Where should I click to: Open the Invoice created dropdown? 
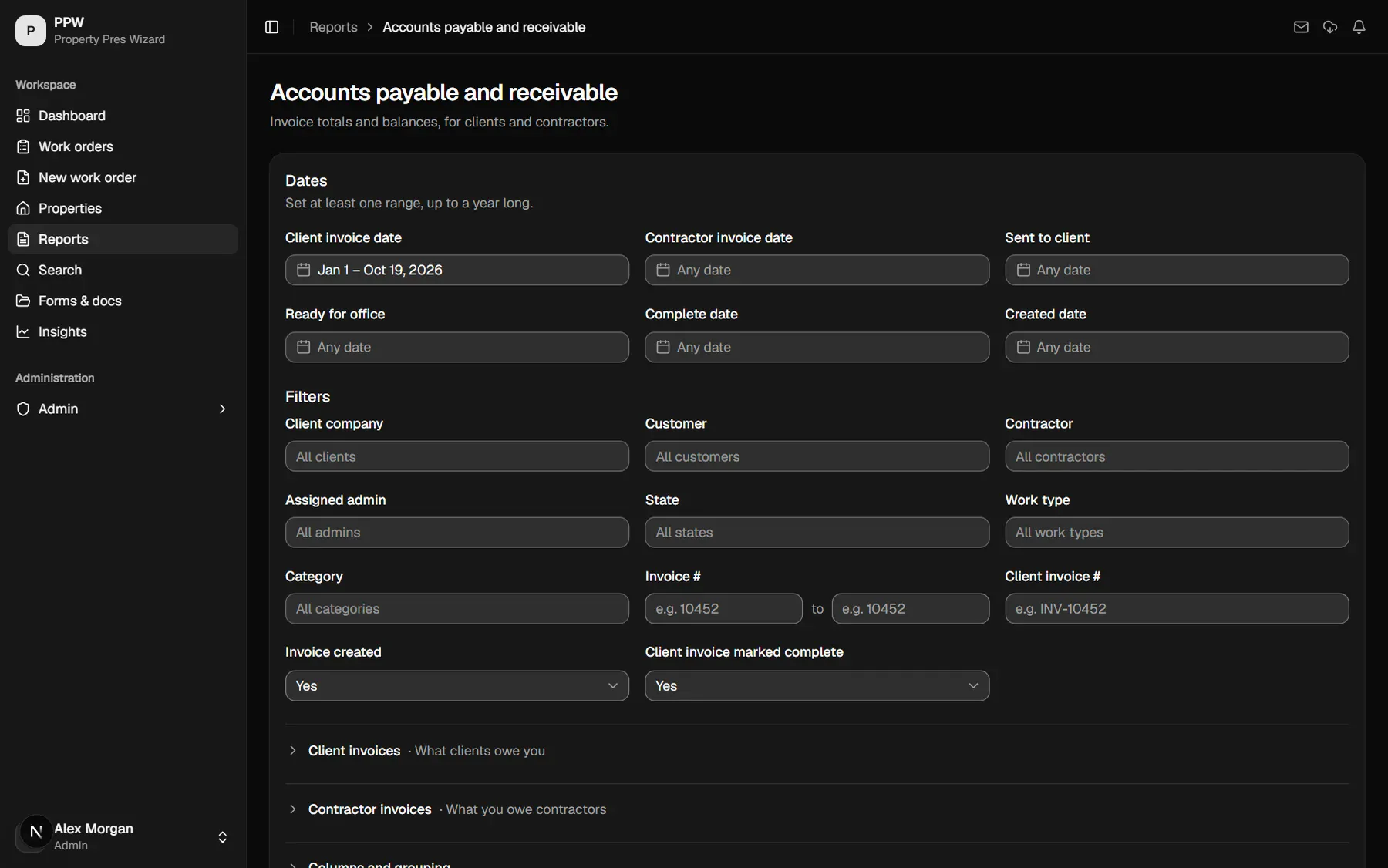point(457,685)
